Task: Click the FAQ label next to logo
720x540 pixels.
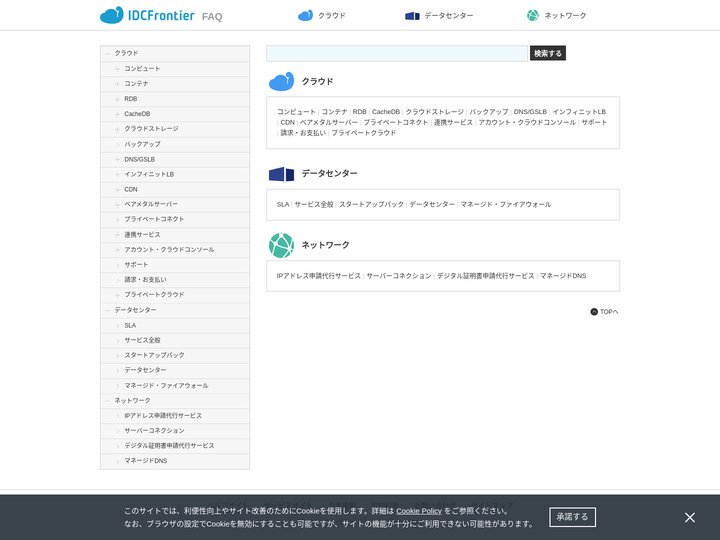Action: (212, 17)
